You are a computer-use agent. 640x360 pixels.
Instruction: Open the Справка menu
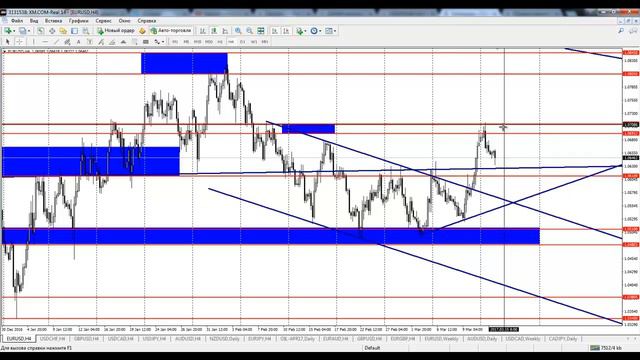[147, 20]
